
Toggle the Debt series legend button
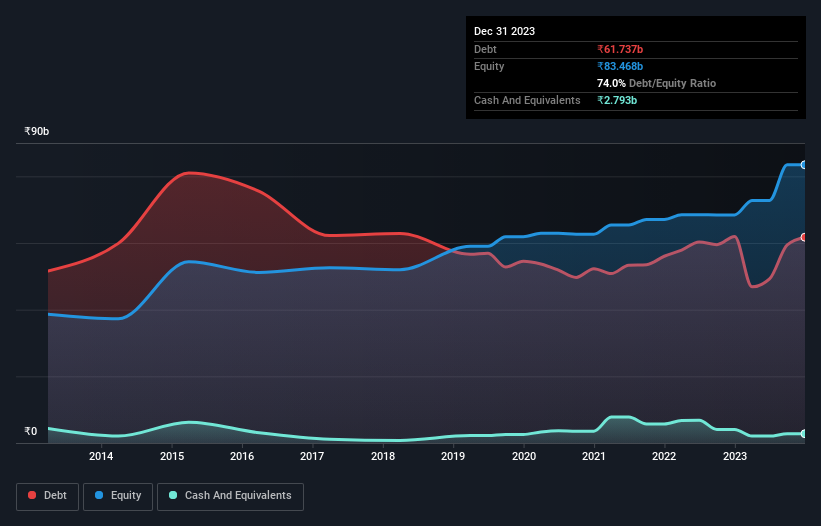(x=48, y=496)
